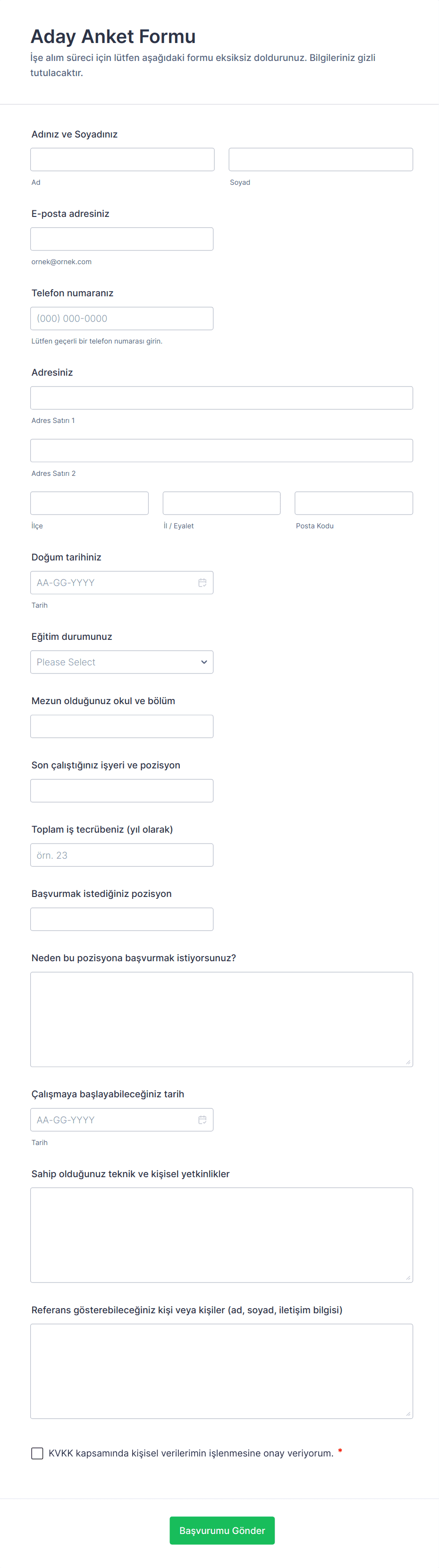The width and height of the screenshot is (439, 1568).
Task: Select the Son çalıştığınız işyeri input
Action: (x=122, y=790)
